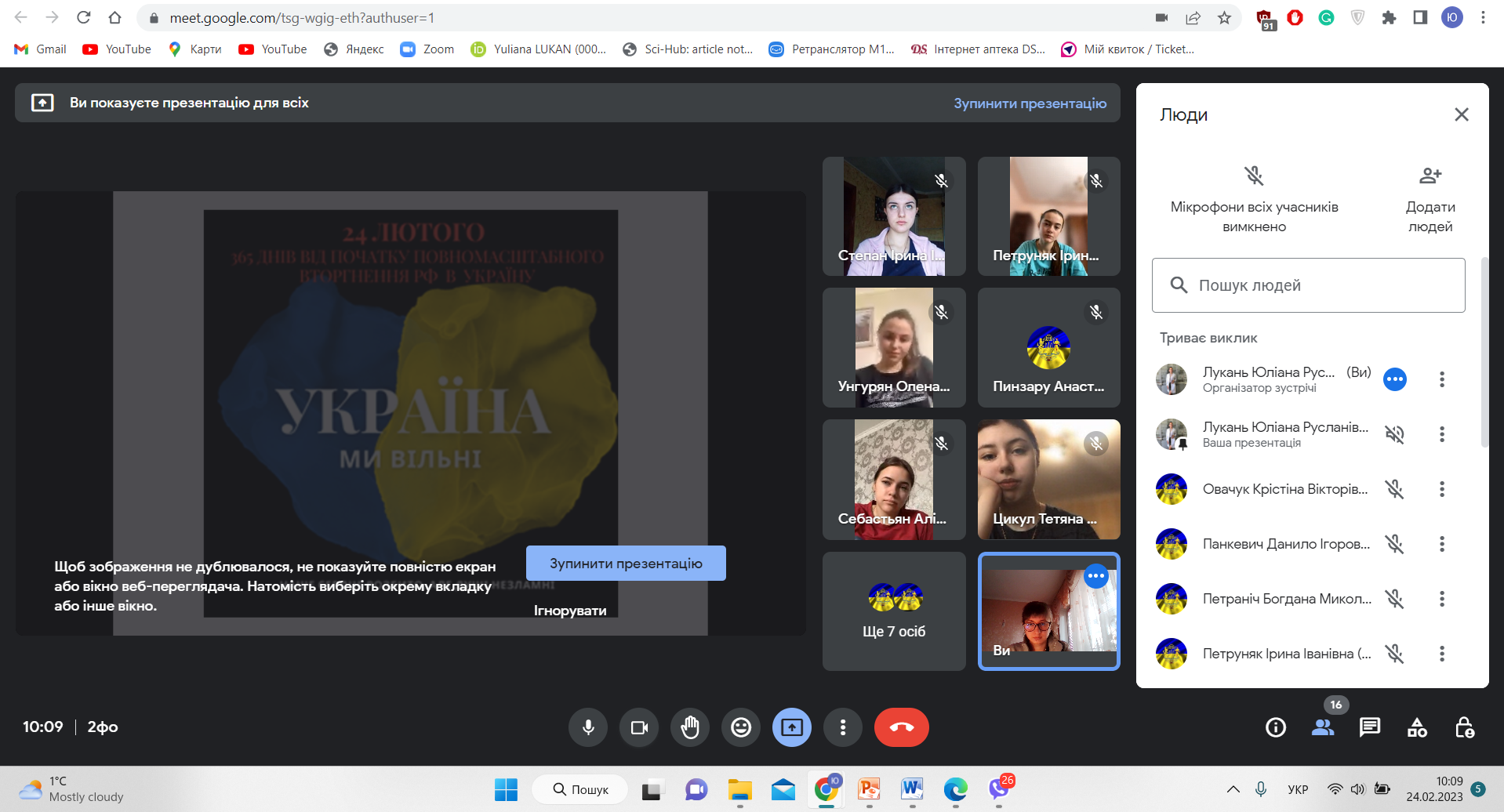
Task: Click the Add people icon
Action: 1430,176
